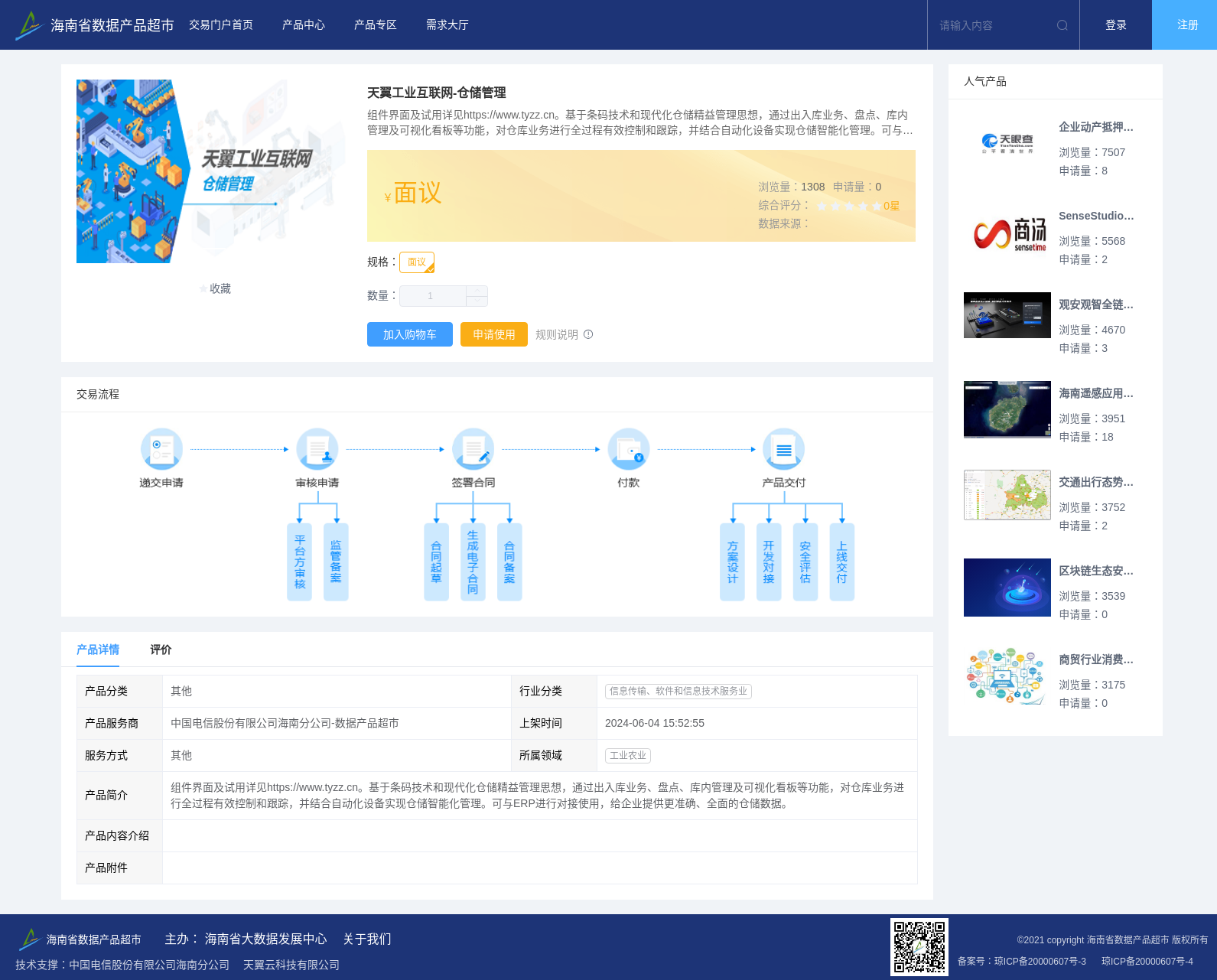Click the 规则说明 link
This screenshot has width=1217, height=980.
(x=557, y=334)
